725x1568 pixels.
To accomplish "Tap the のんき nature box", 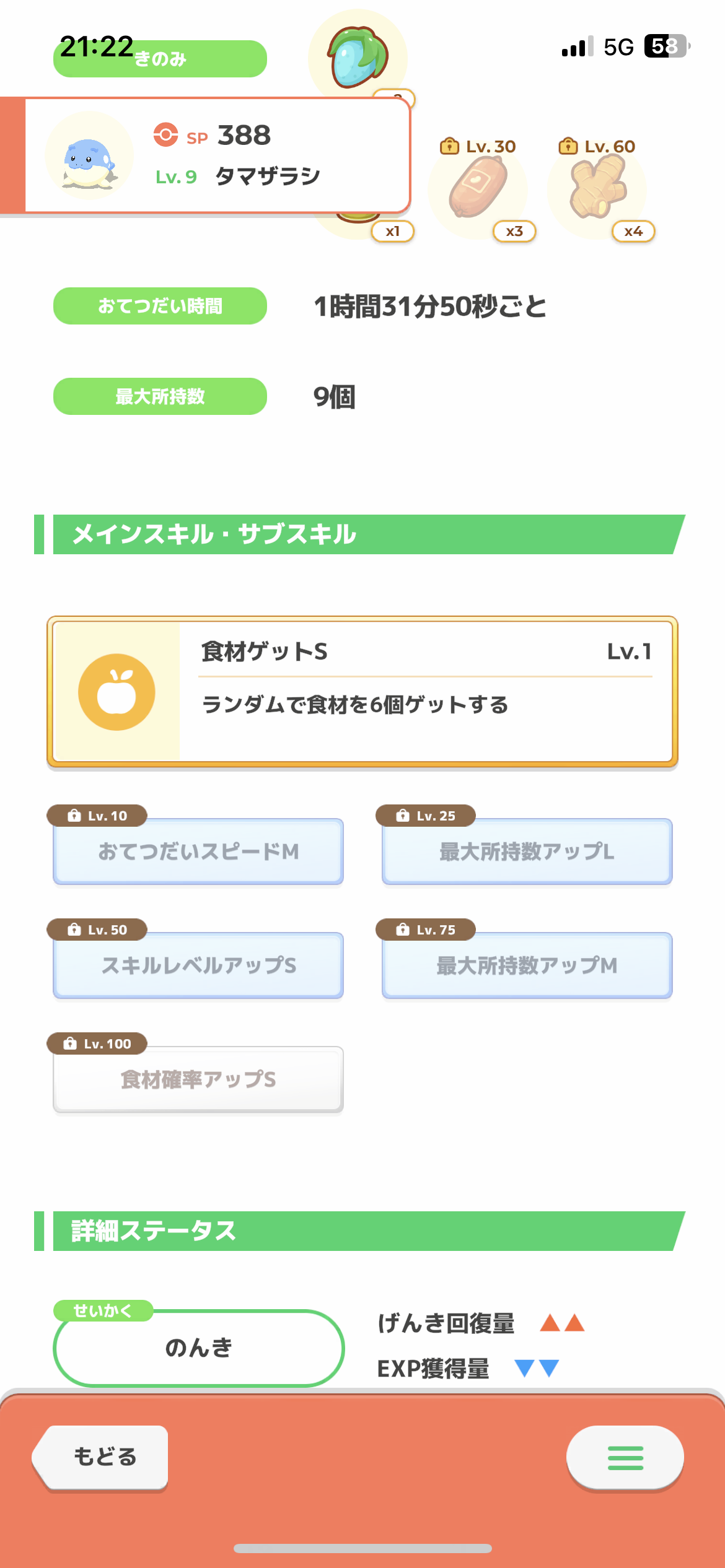I will pos(199,1348).
